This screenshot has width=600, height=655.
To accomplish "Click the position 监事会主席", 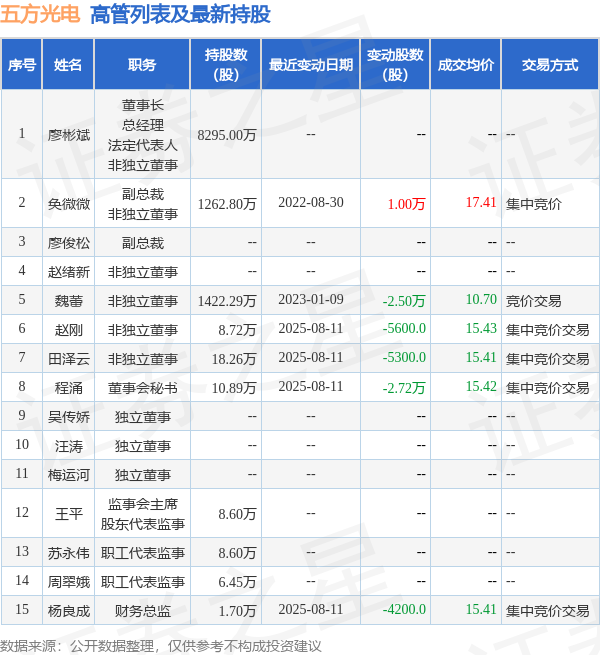I will click(142, 504).
